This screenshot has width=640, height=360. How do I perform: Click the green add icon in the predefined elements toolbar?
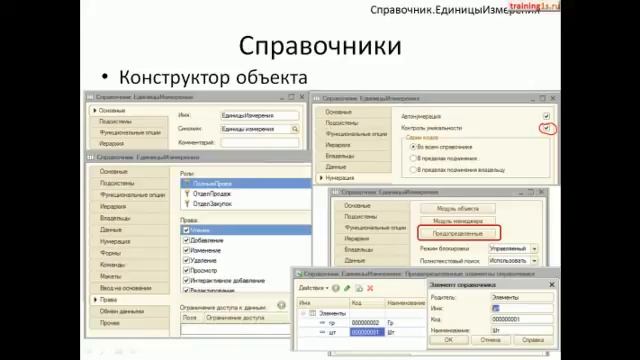tap(336, 288)
